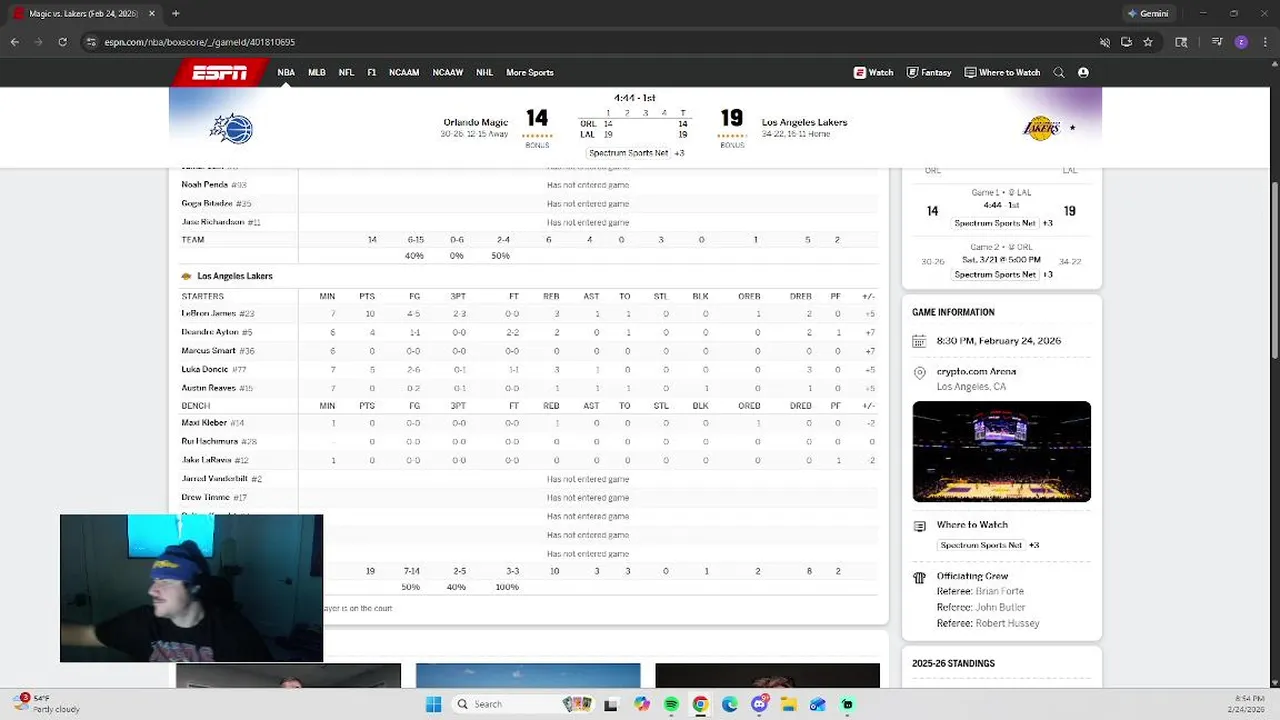Expand the More Sports menu
The width and height of the screenshot is (1280, 720).
click(x=530, y=72)
